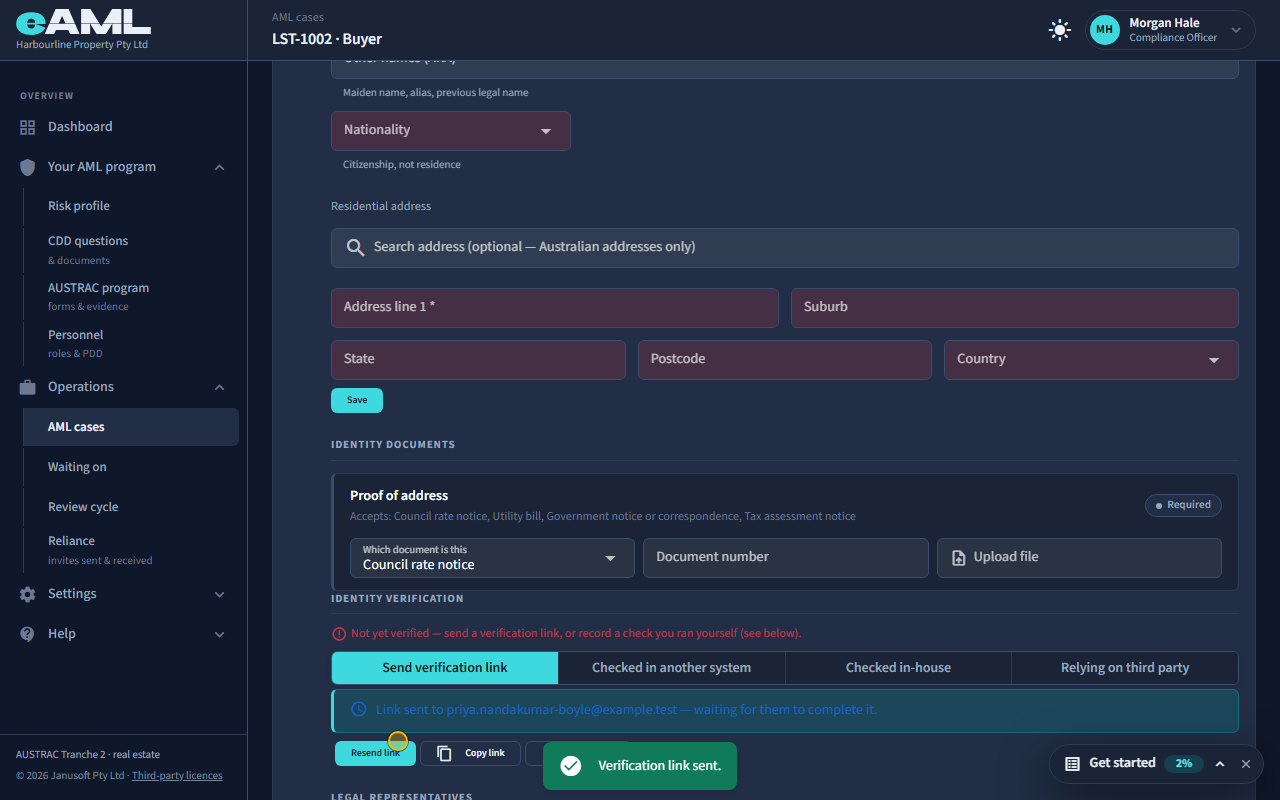The width and height of the screenshot is (1280, 800).
Task: Close the Get started widget
Action: [x=1246, y=764]
